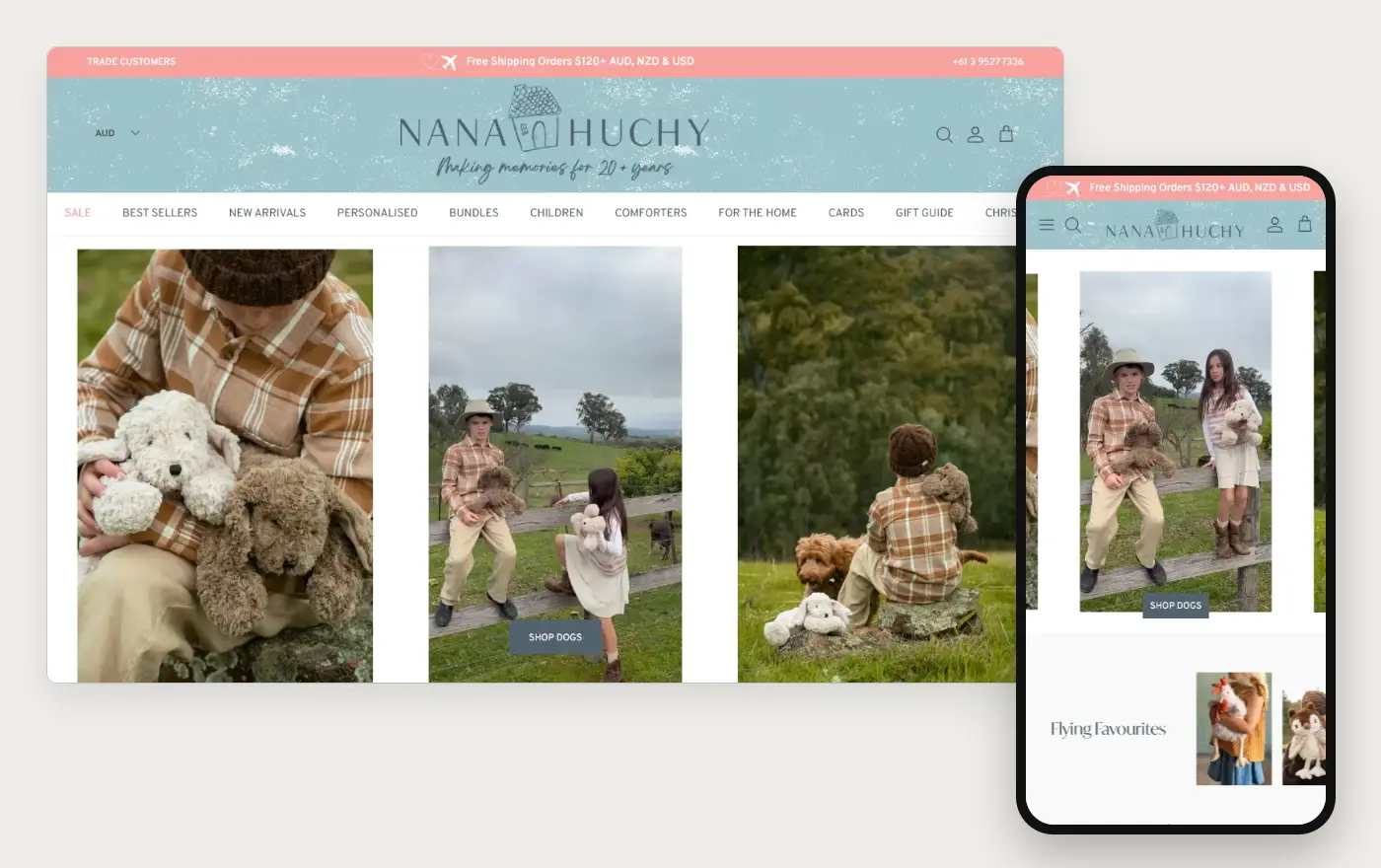Tap the mobile Free Shipping Orders announcement

coord(1199,187)
